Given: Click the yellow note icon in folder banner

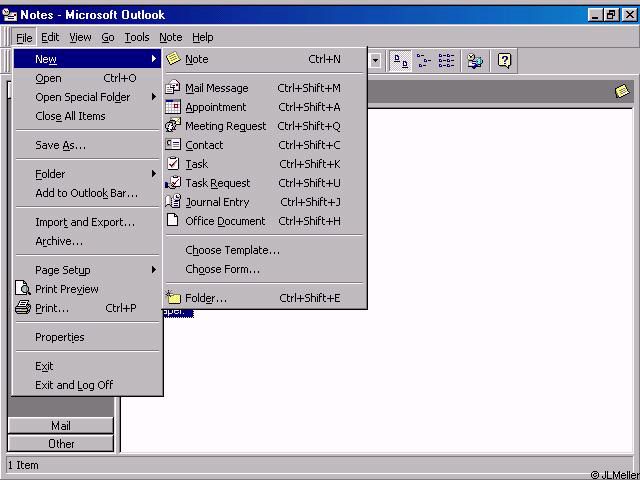Looking at the screenshot, I should click(x=622, y=91).
